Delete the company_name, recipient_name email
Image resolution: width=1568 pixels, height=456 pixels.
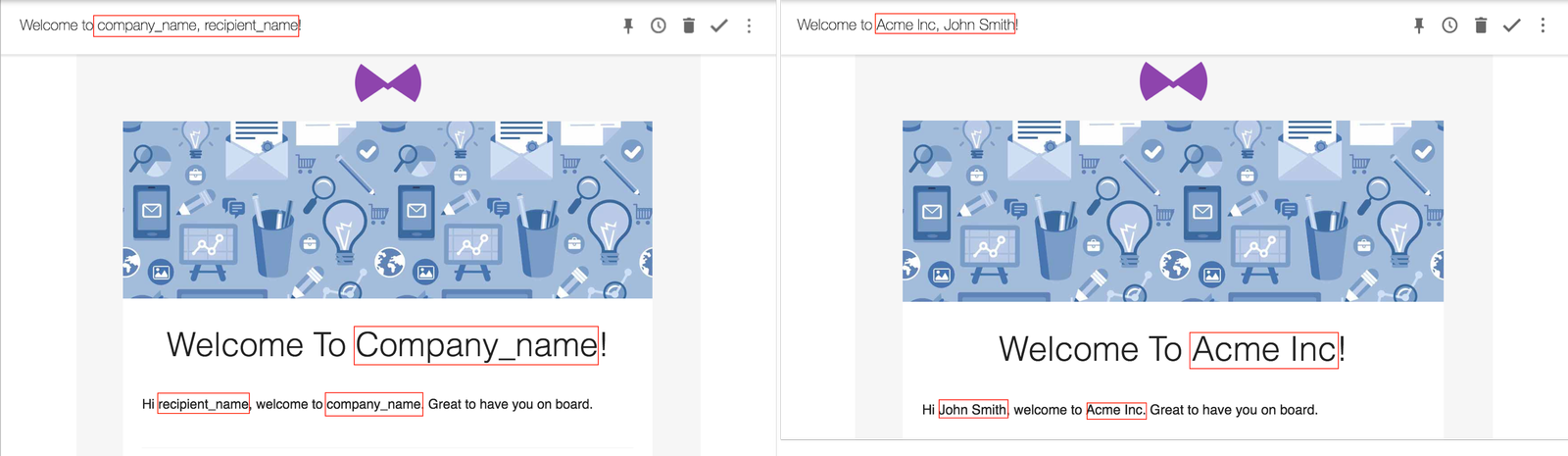pos(689,25)
